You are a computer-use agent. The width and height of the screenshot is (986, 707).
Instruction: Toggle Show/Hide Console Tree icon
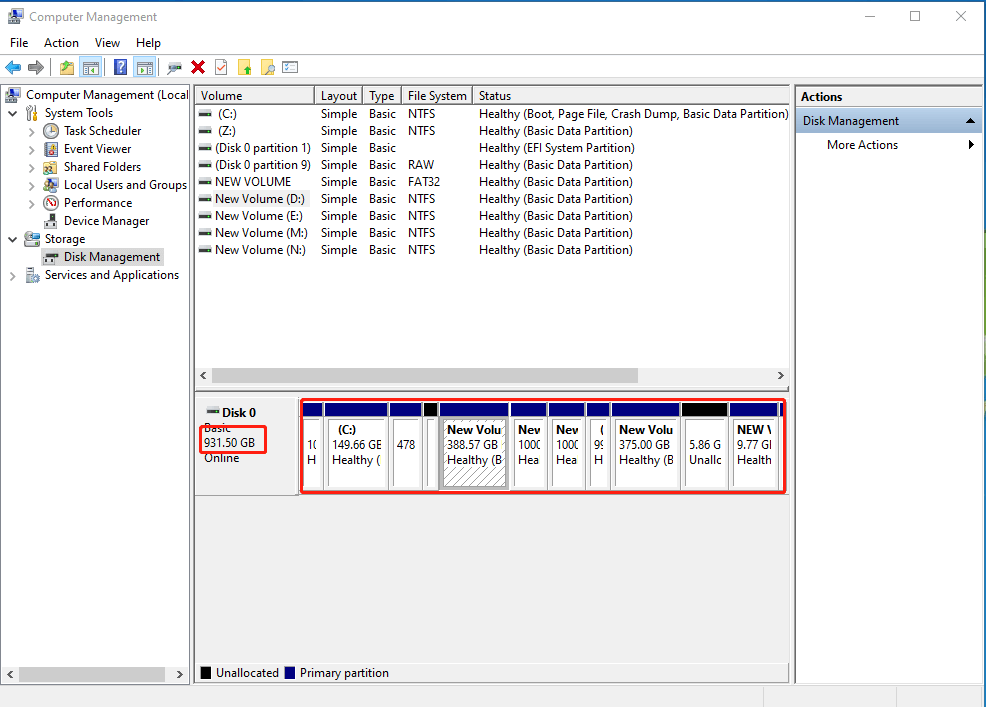pos(91,67)
